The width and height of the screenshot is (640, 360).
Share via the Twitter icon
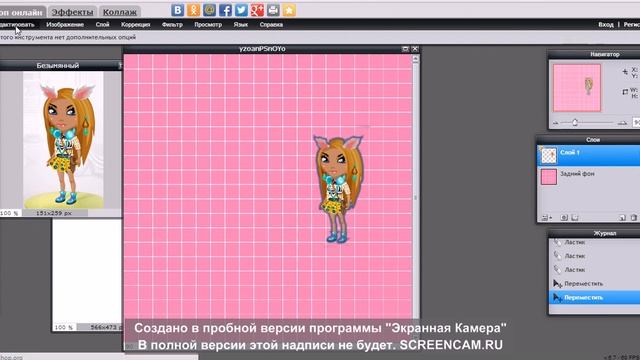click(241, 10)
